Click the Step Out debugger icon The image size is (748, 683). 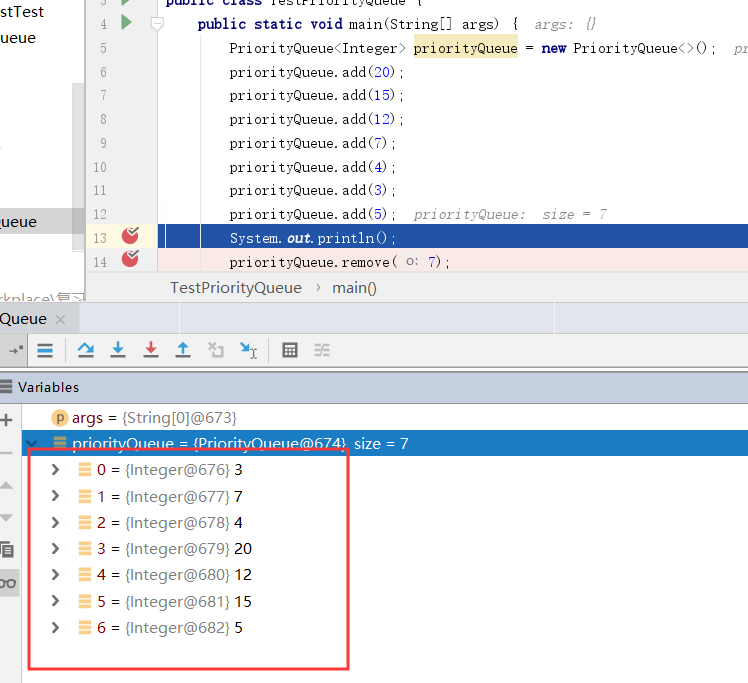click(183, 351)
